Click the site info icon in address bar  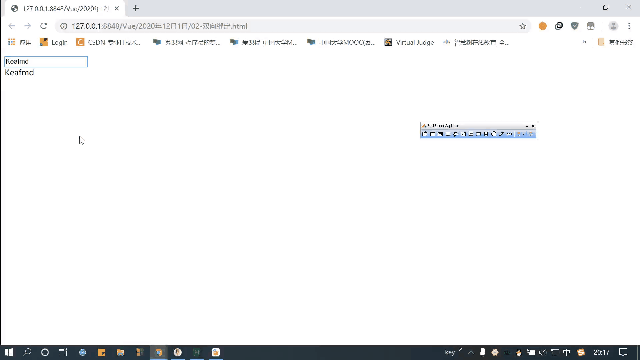click(64, 26)
